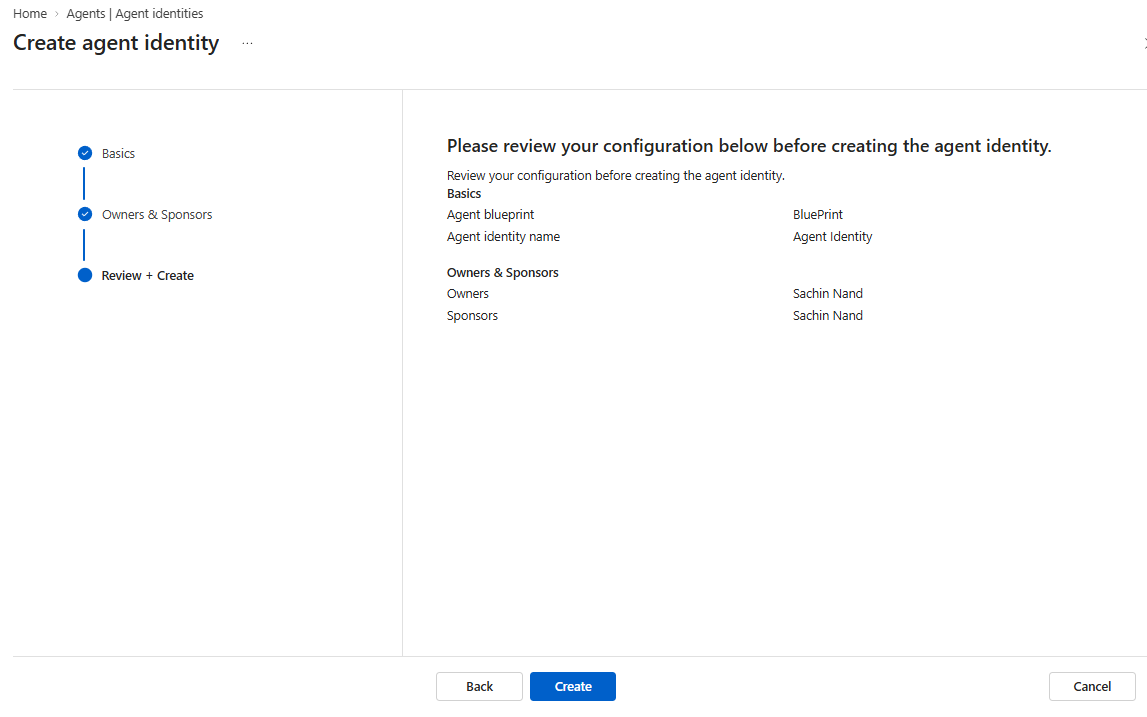
Task: Open the more options ellipsis beside title
Action: coord(247,43)
